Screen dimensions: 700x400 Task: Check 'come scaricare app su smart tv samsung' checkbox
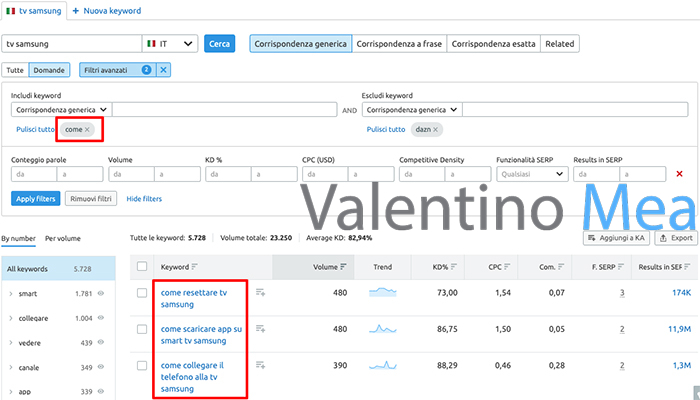point(142,329)
